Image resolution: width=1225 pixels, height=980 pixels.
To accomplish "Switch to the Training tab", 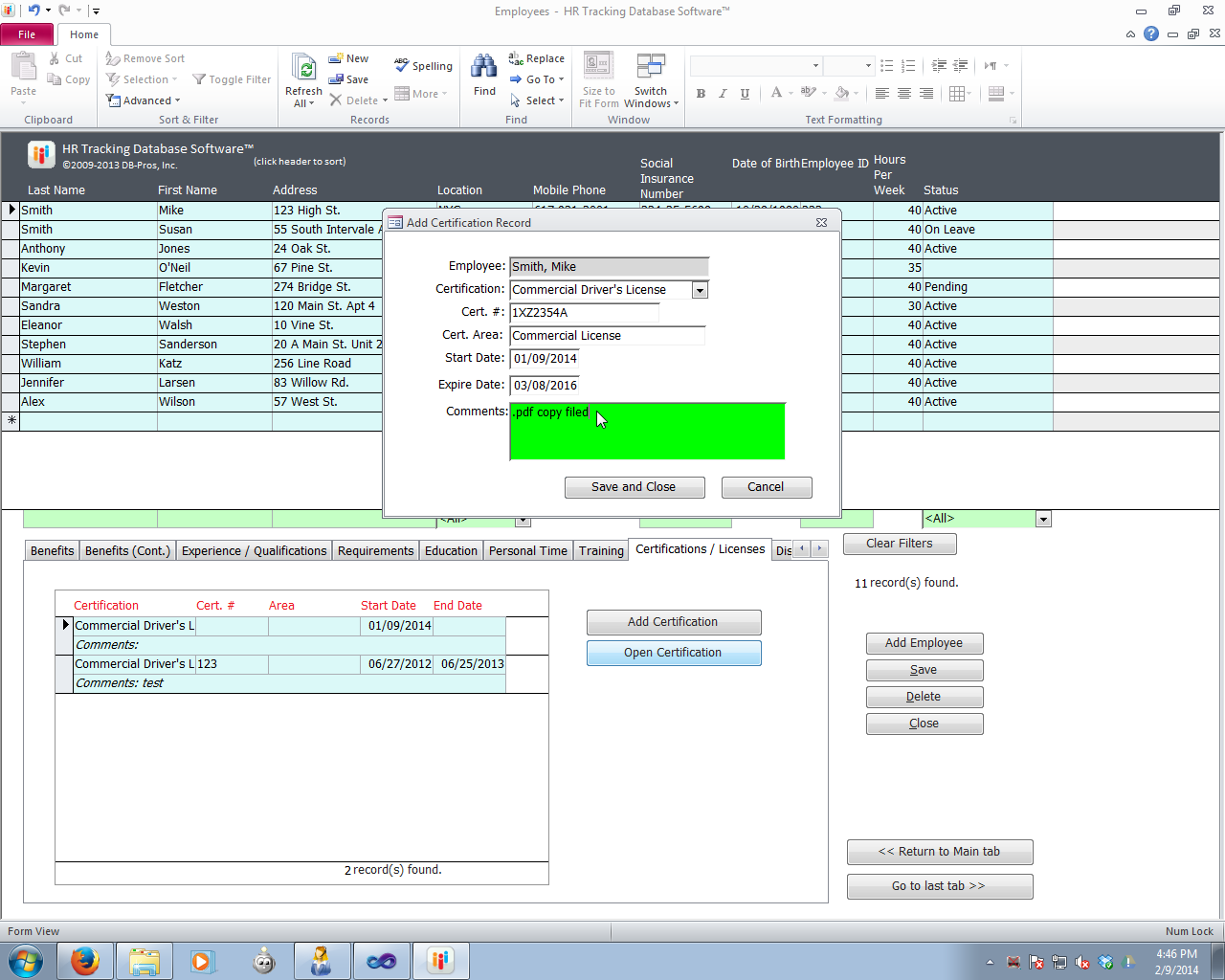I will click(601, 550).
